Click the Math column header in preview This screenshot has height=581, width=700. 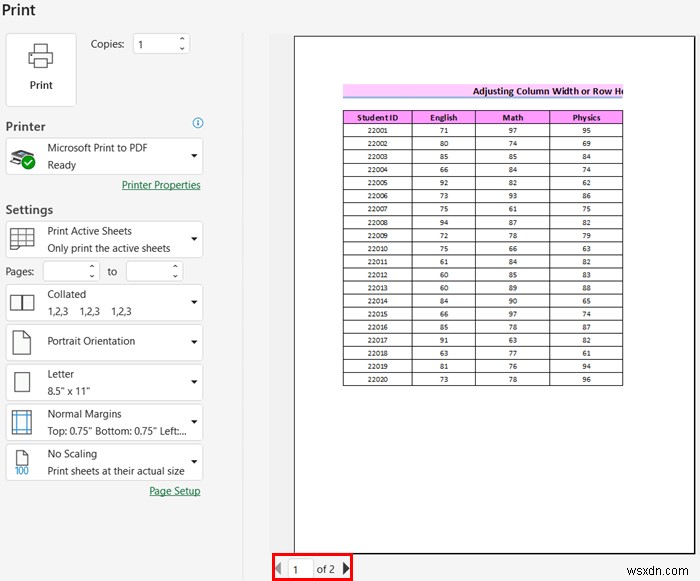pos(512,117)
